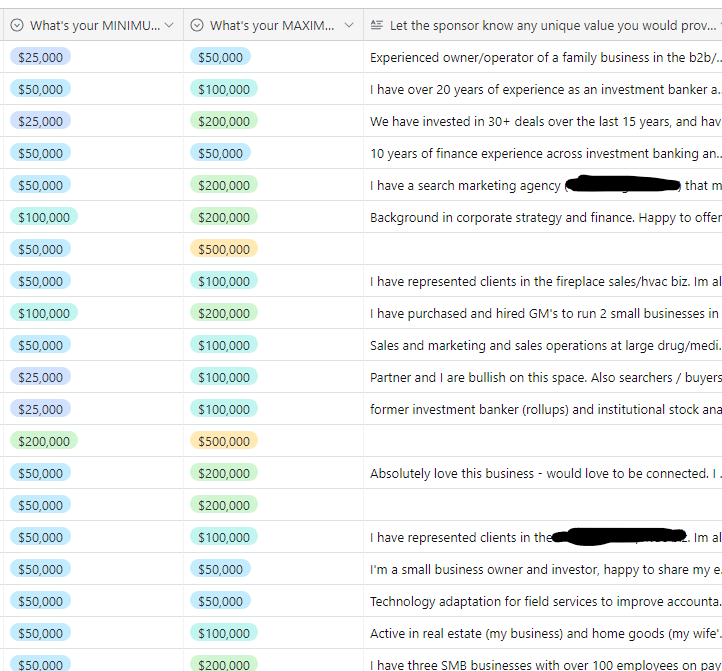Select the $500,000 tag beside the $200,000 minimum
The width and height of the screenshot is (722, 671).
pos(224,441)
